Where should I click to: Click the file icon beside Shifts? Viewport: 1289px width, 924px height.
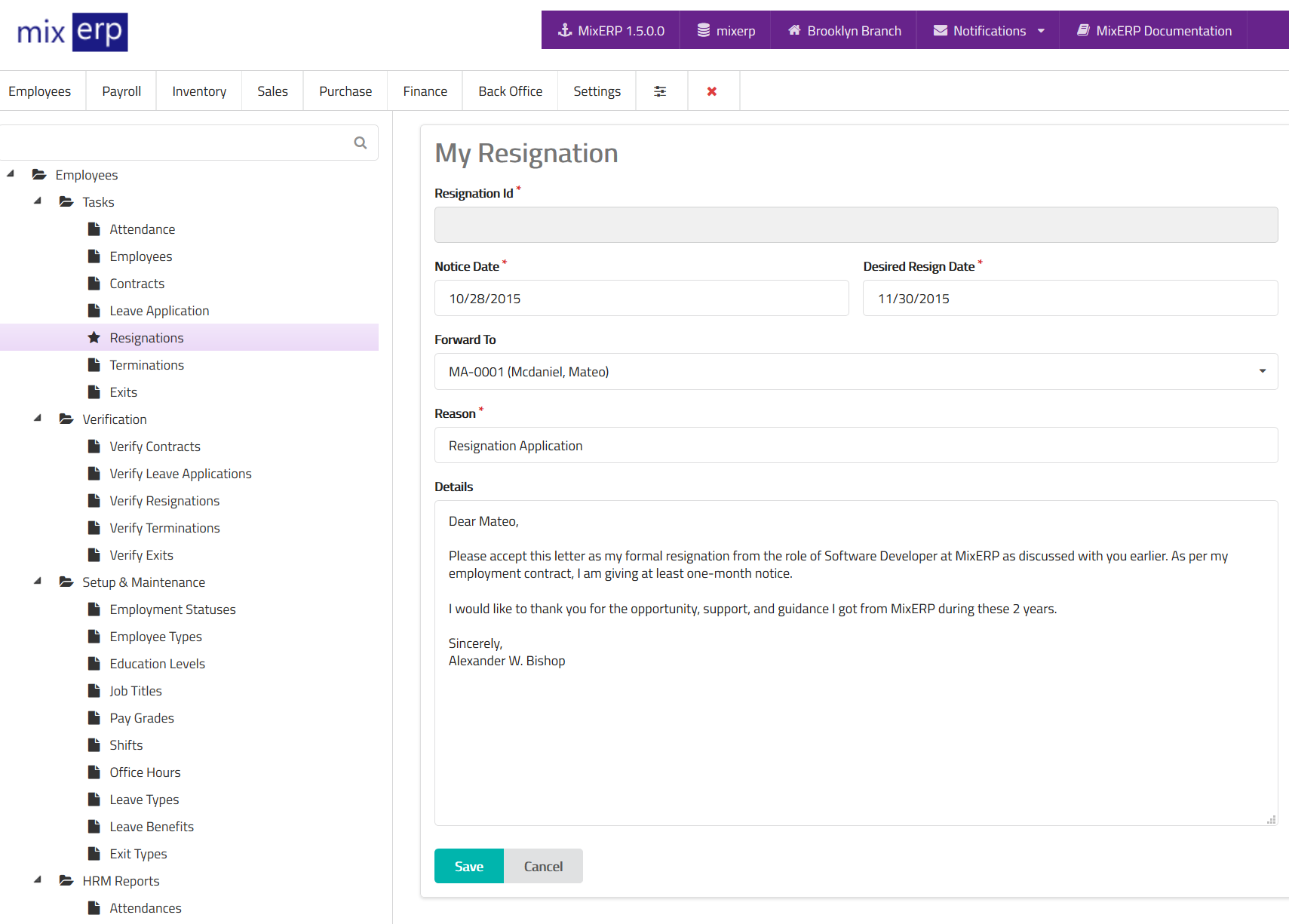(94, 744)
